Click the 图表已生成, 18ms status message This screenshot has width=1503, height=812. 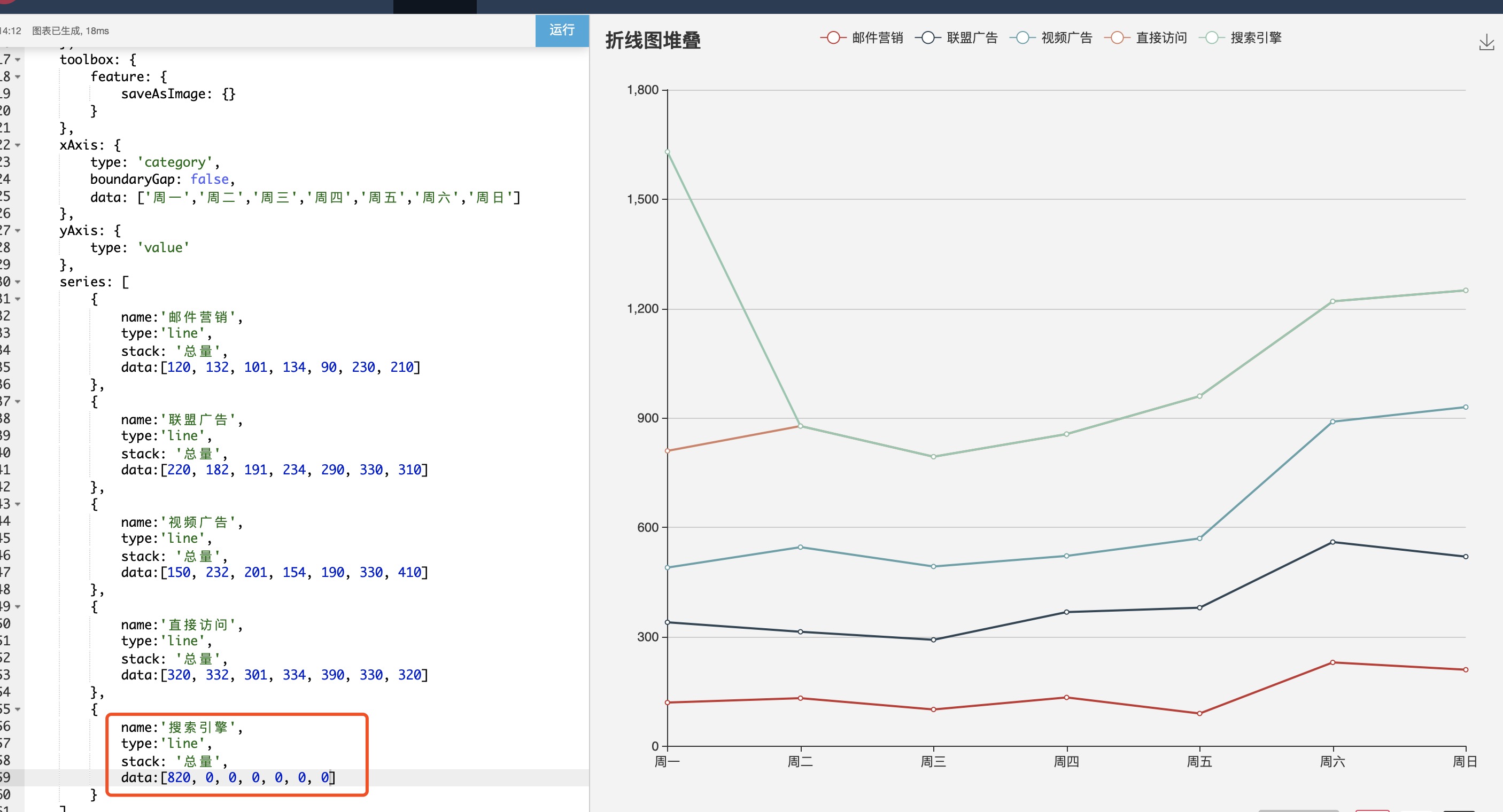pos(69,31)
